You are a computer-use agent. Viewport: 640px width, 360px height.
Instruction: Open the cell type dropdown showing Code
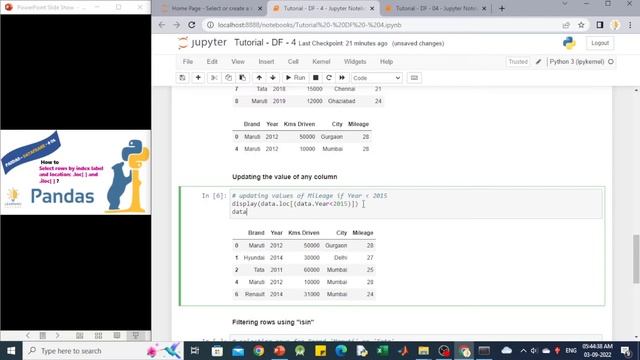pos(377,78)
